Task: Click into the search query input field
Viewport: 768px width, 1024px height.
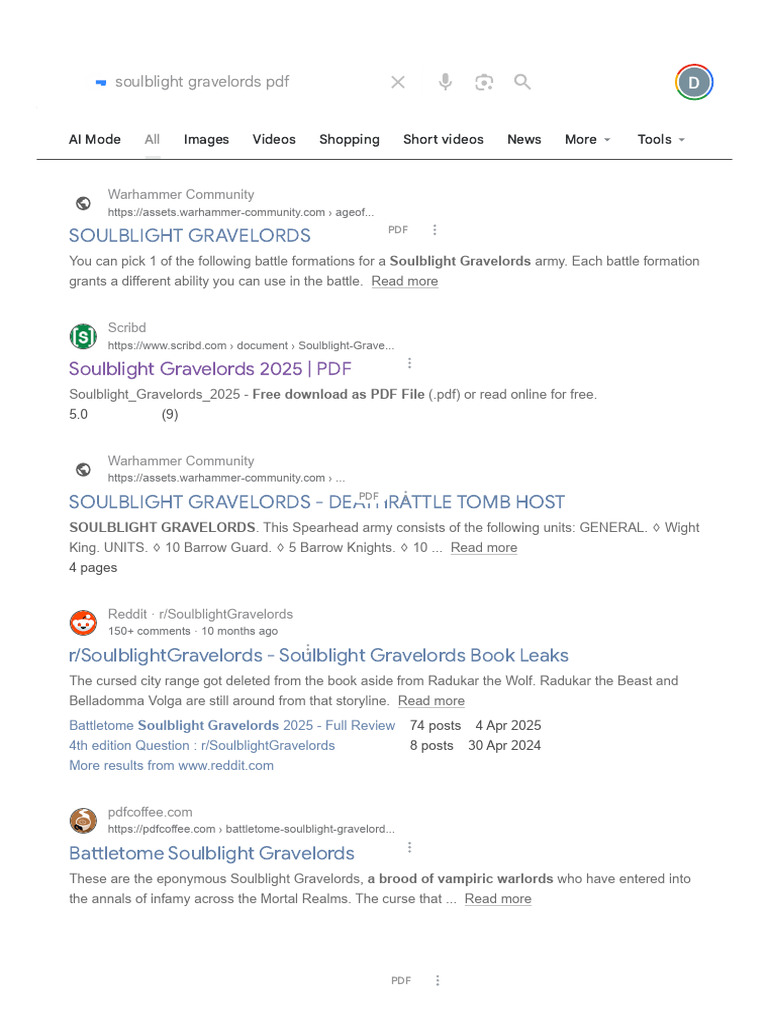Action: (240, 82)
